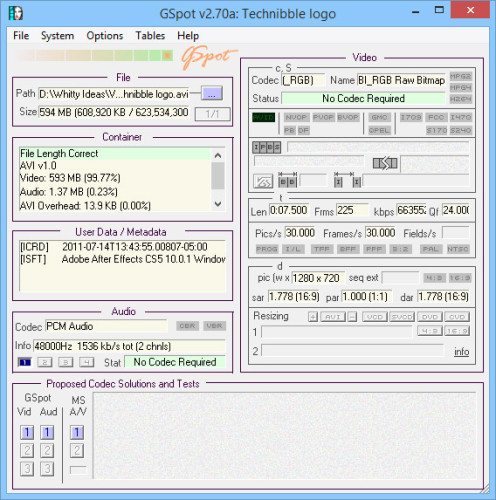
Task: Select the 'File Length Correct' row
Action: click(115, 153)
